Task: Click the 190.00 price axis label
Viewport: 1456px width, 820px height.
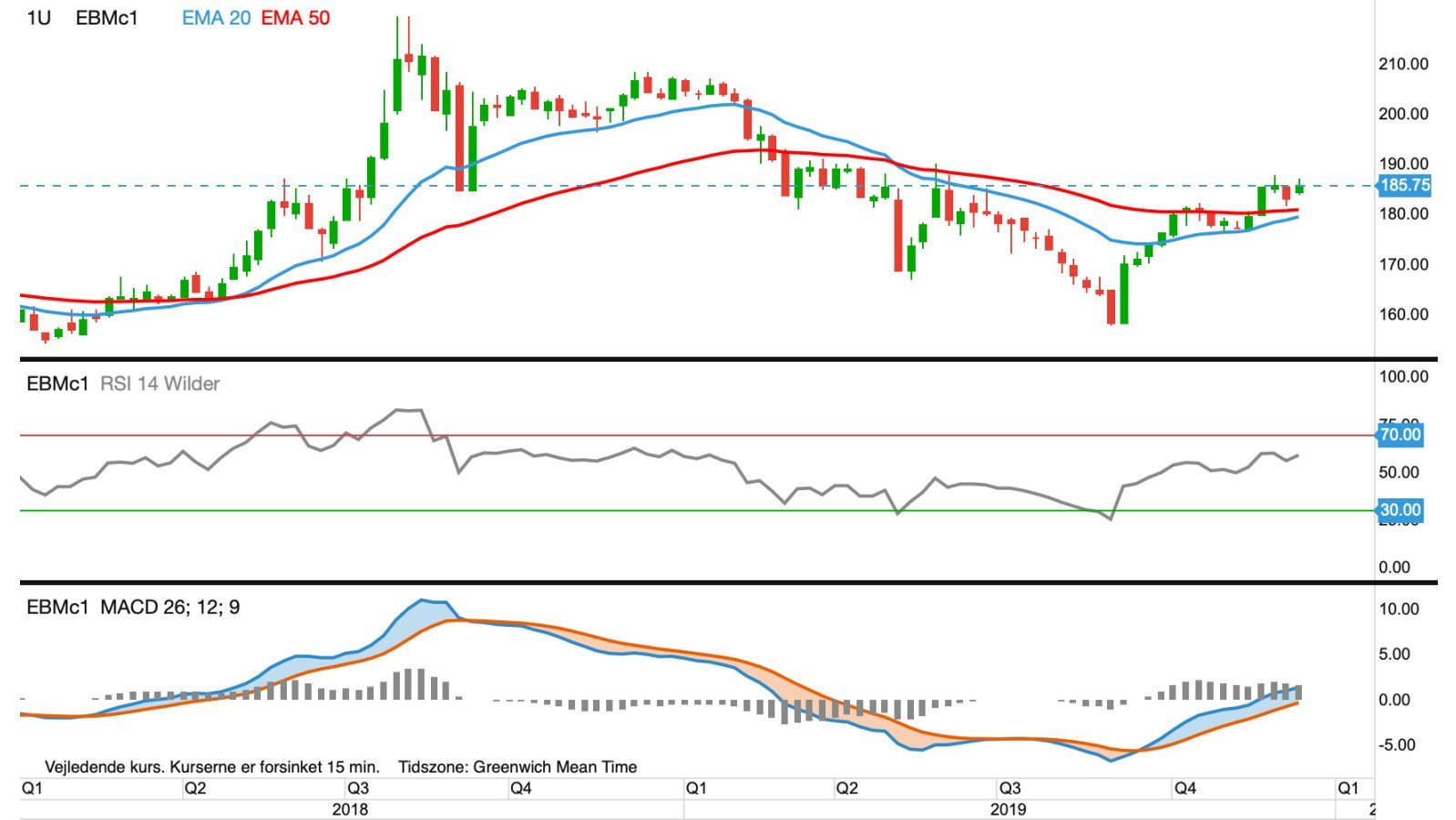Action: click(1403, 164)
